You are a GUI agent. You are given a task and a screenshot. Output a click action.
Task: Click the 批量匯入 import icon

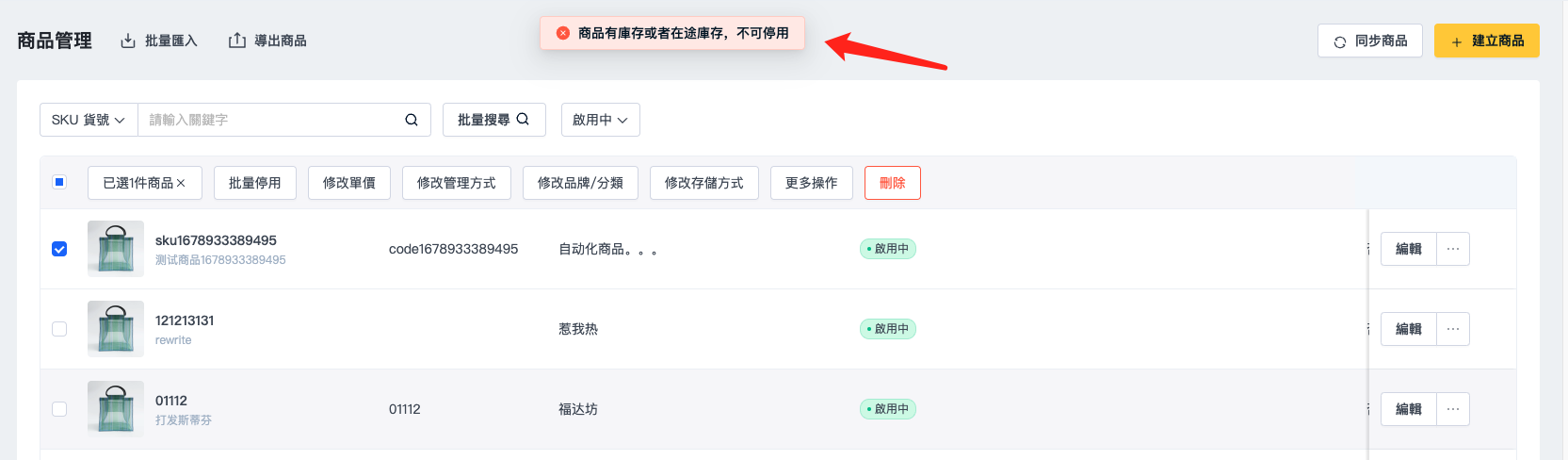pyautogui.click(x=128, y=41)
